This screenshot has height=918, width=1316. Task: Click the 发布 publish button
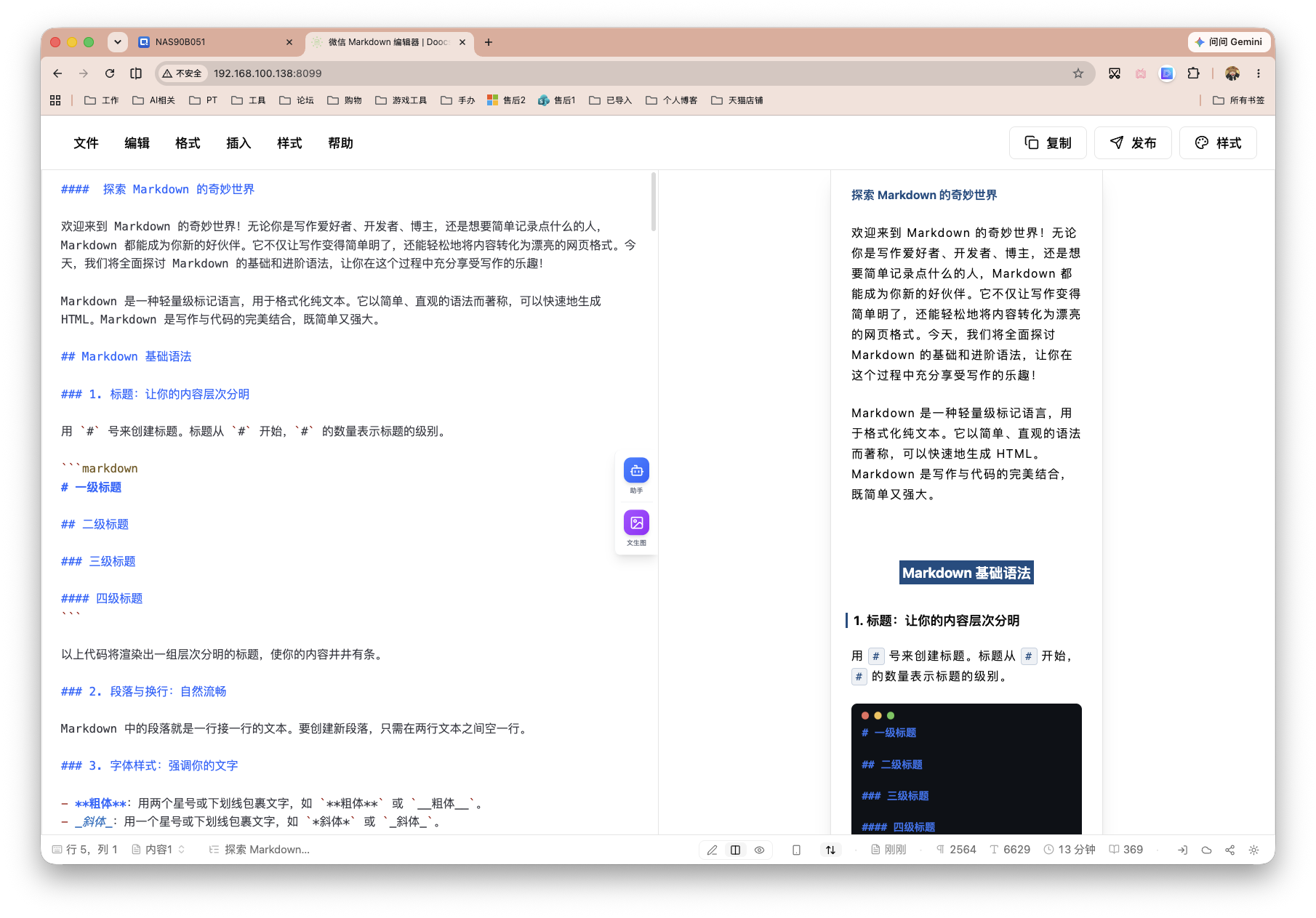tap(1133, 143)
